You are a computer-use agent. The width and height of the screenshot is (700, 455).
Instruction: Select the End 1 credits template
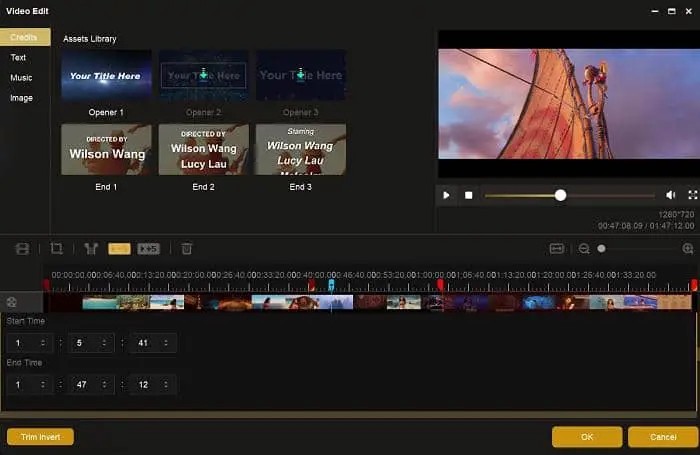[x=106, y=150]
